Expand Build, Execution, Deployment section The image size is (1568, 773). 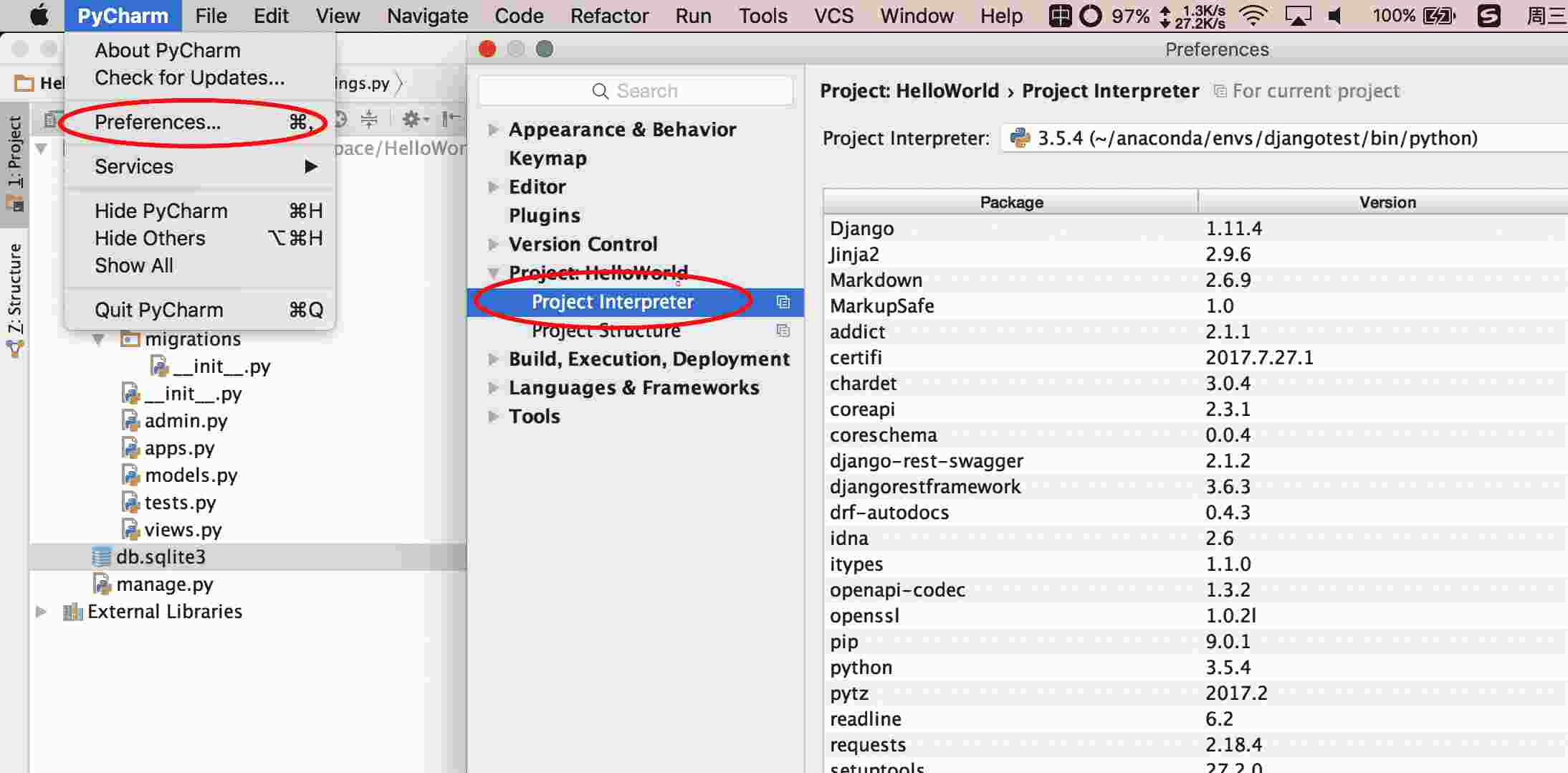pos(493,359)
